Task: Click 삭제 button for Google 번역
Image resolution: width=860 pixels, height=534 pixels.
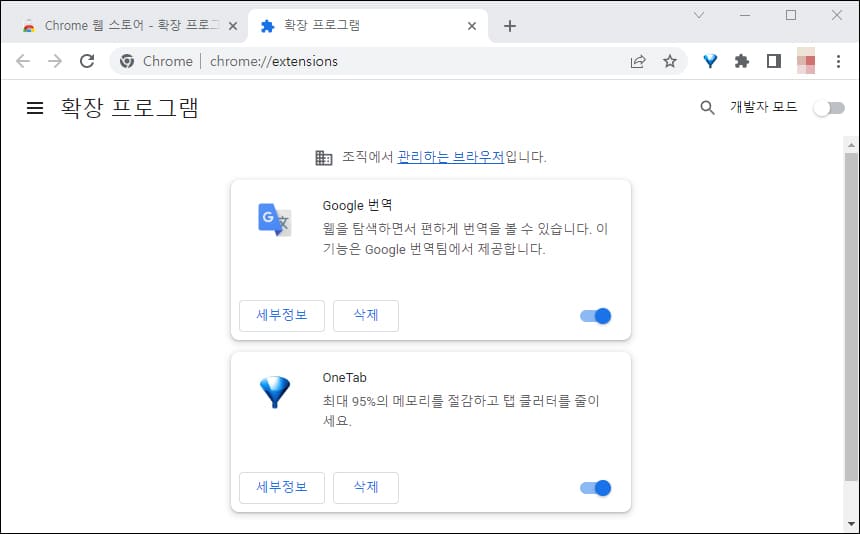Action: point(366,316)
